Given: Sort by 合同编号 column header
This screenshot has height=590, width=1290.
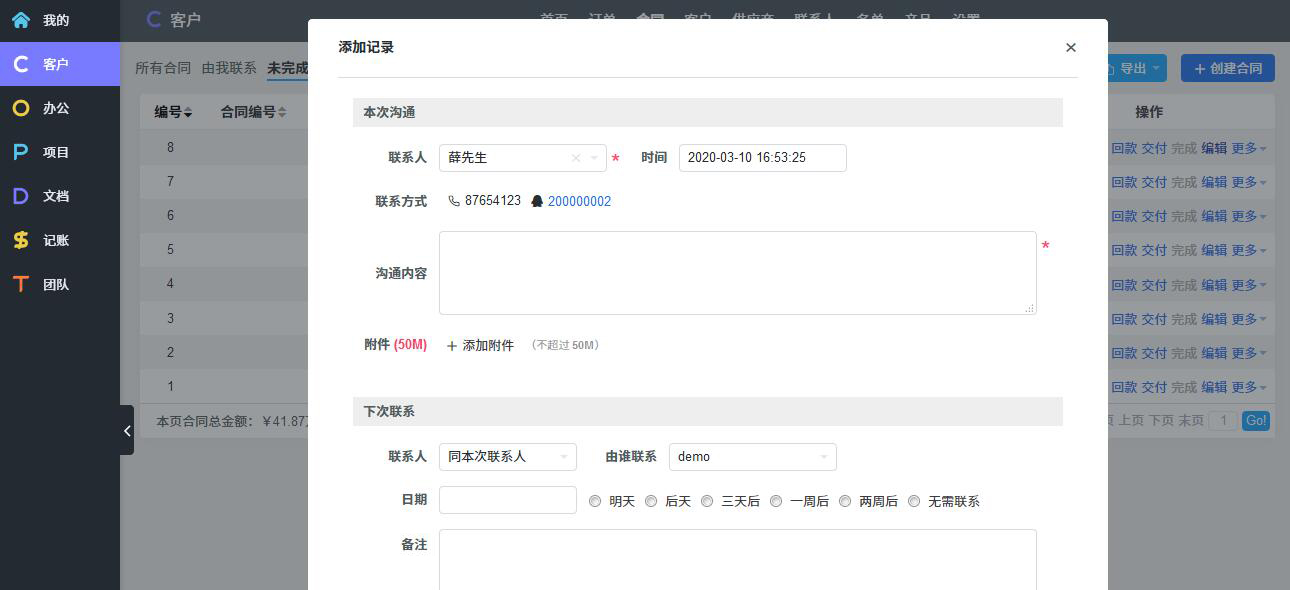Looking at the screenshot, I should click(253, 112).
